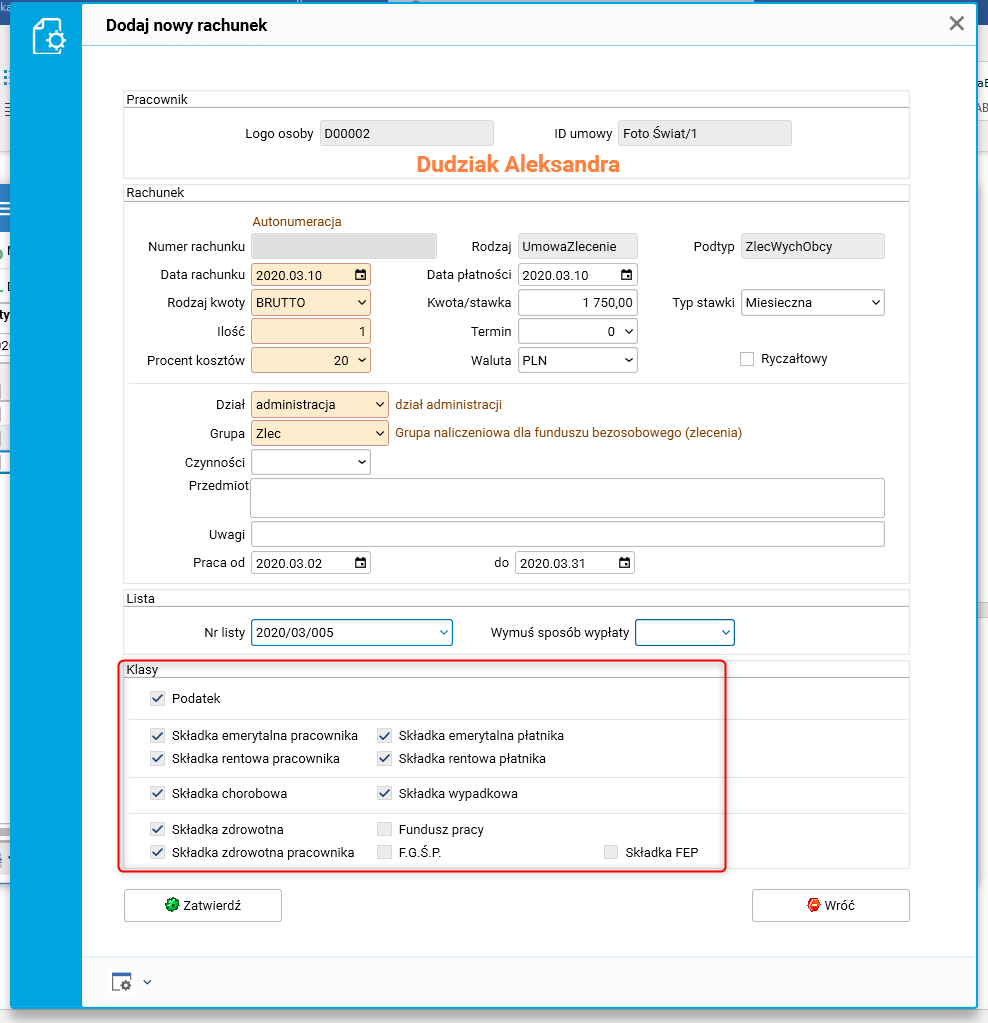
Task: Click the window settings icon at bottom left
Action: (x=122, y=982)
